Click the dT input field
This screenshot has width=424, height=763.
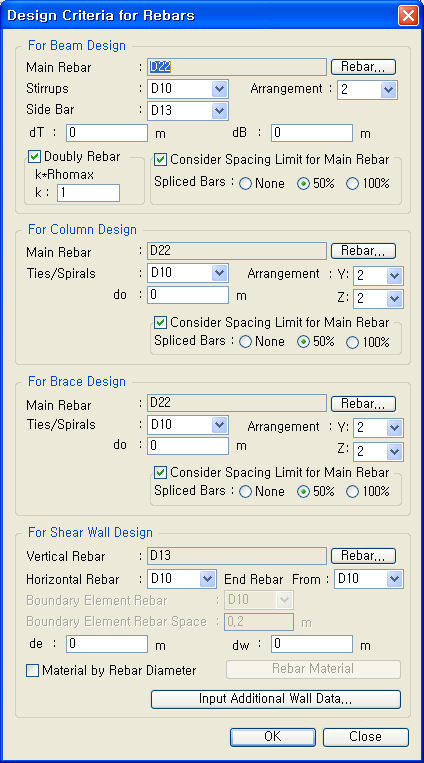[x=107, y=133]
